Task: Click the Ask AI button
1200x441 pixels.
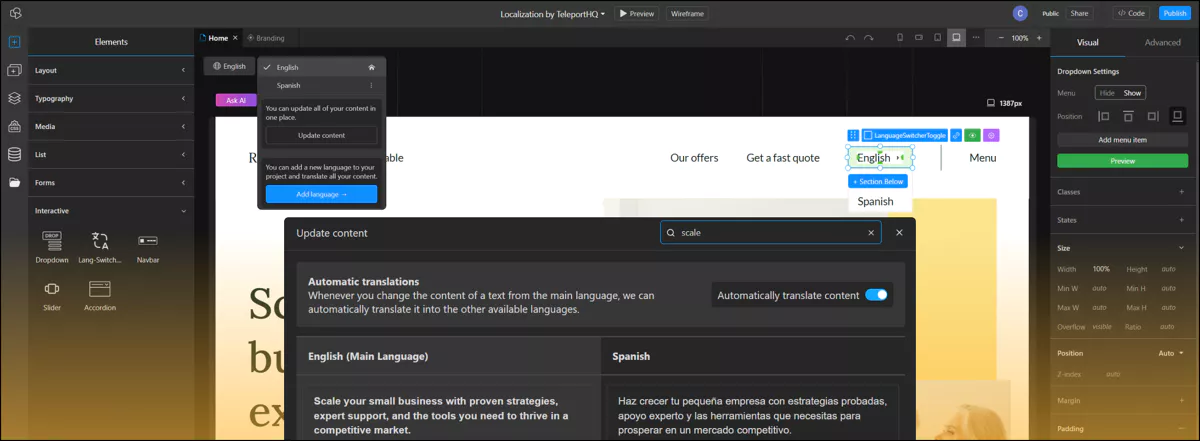Action: [x=236, y=100]
